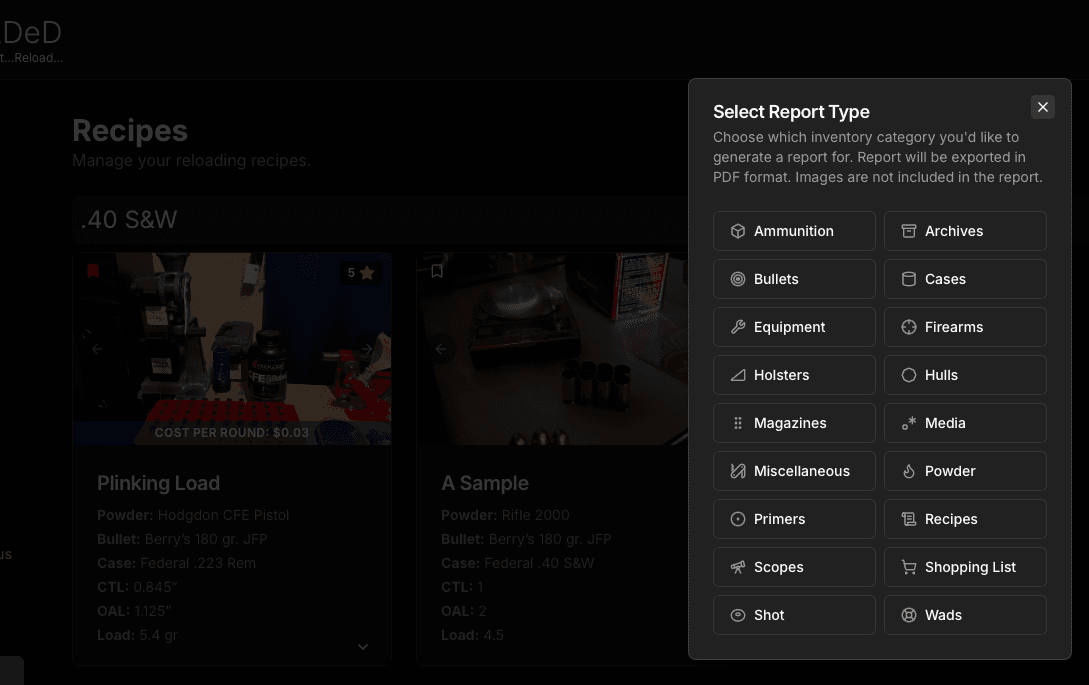The image size is (1089, 685).
Task: Click the Wads lifebuoy icon
Action: coord(908,615)
